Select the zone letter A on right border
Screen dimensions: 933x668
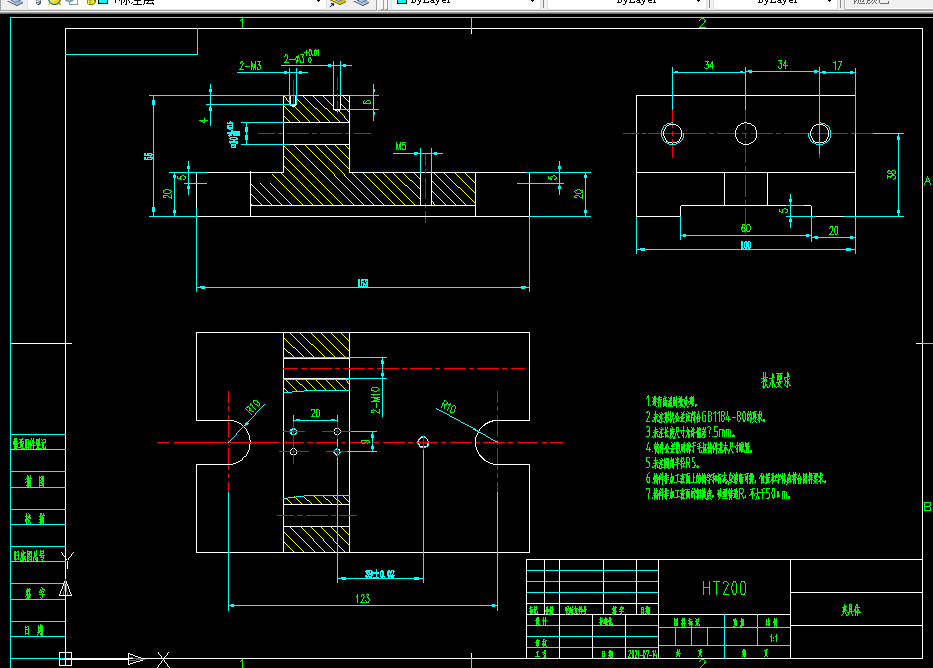(x=927, y=180)
